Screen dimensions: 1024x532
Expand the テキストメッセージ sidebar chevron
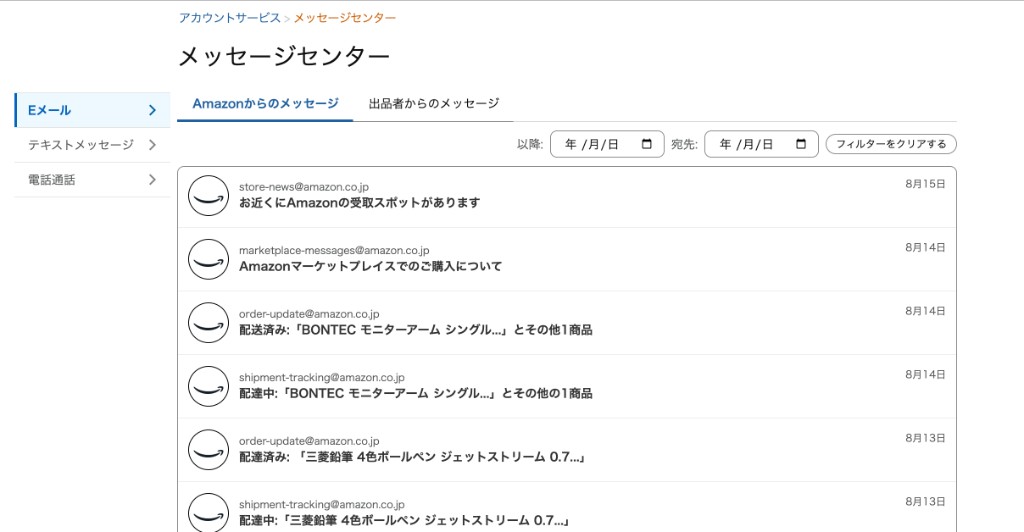tap(152, 145)
